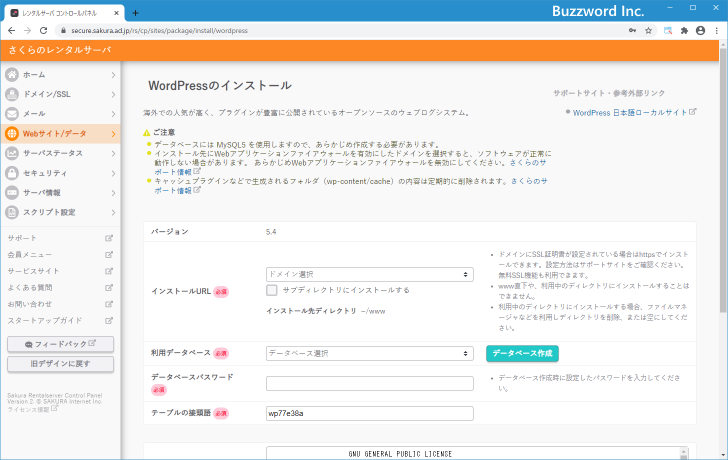Click the external link icon next to 会員メニュー

[x=109, y=255]
